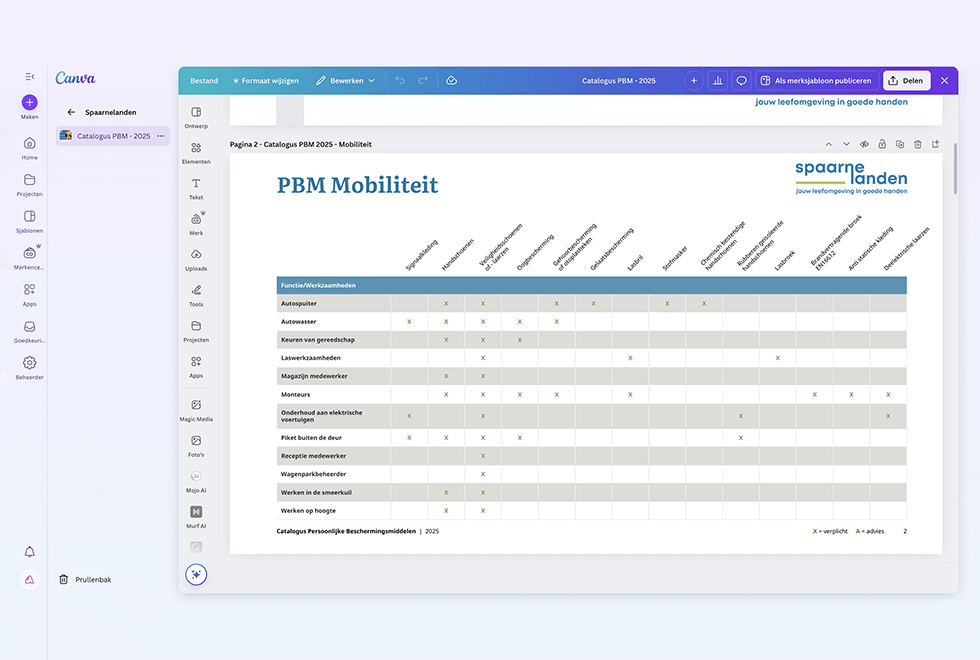This screenshot has height=660, width=980.
Task: Open Apps in the far-left navigation
Action: 29,294
